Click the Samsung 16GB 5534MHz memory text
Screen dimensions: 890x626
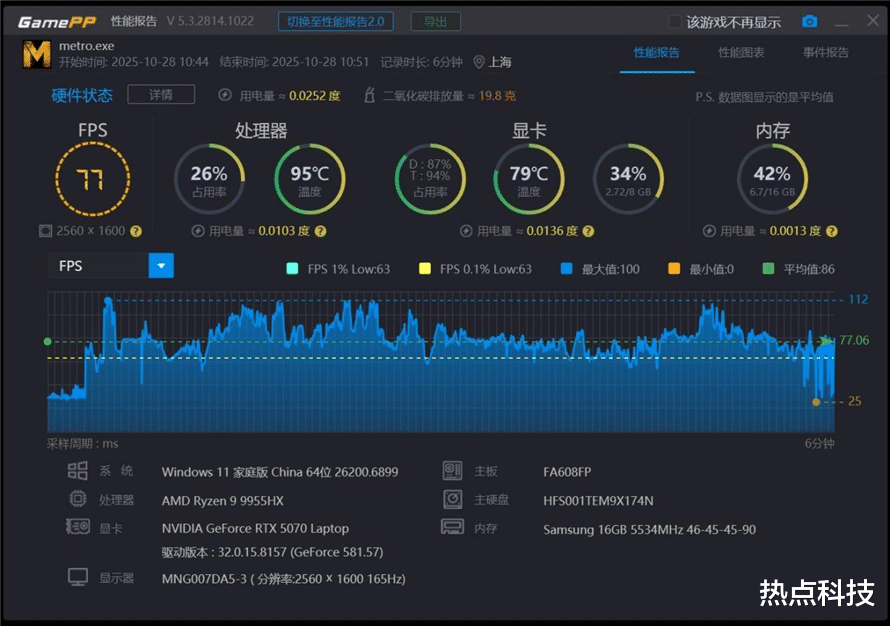click(x=649, y=530)
